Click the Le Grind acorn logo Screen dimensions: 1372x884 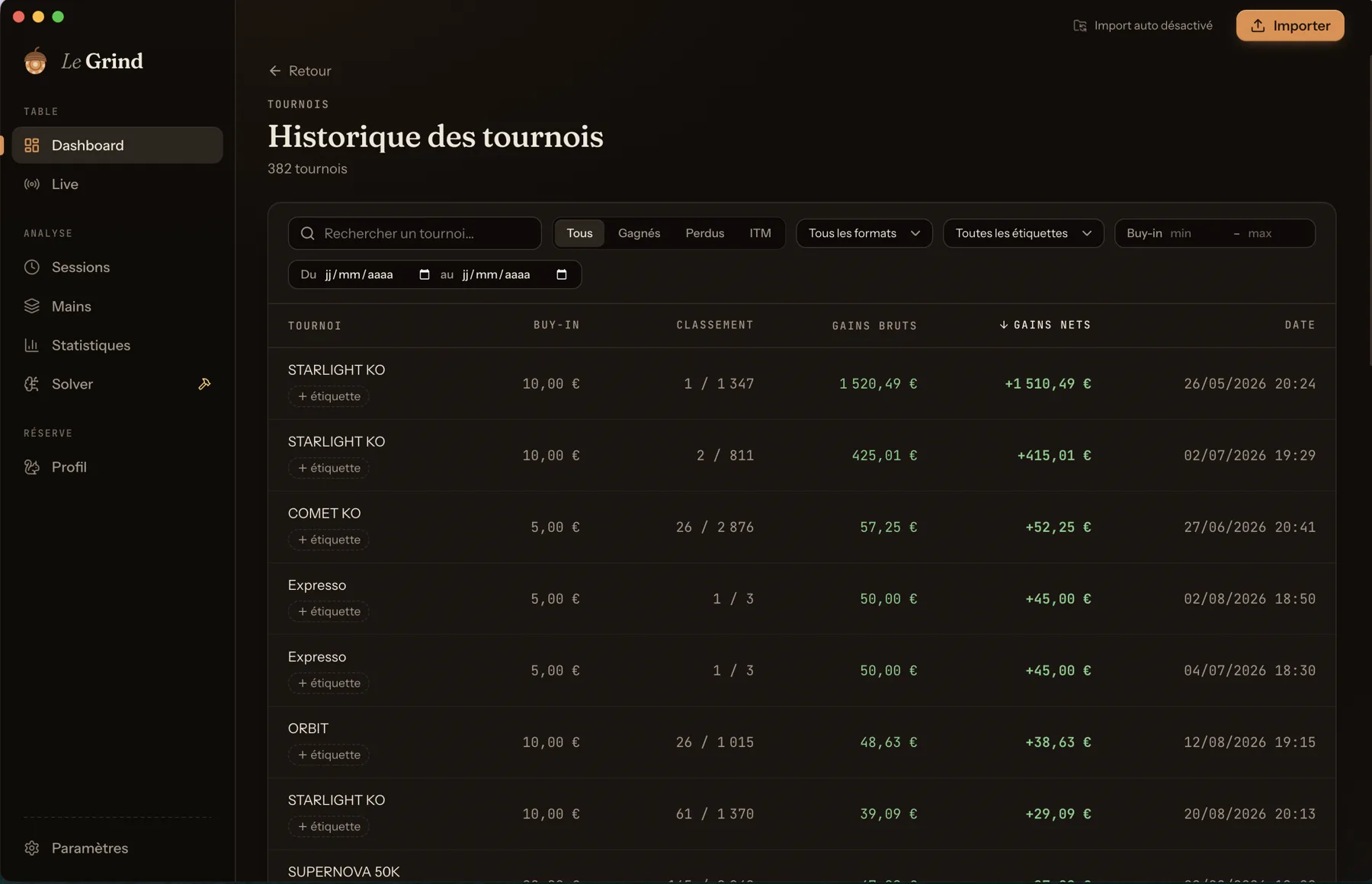click(x=35, y=61)
